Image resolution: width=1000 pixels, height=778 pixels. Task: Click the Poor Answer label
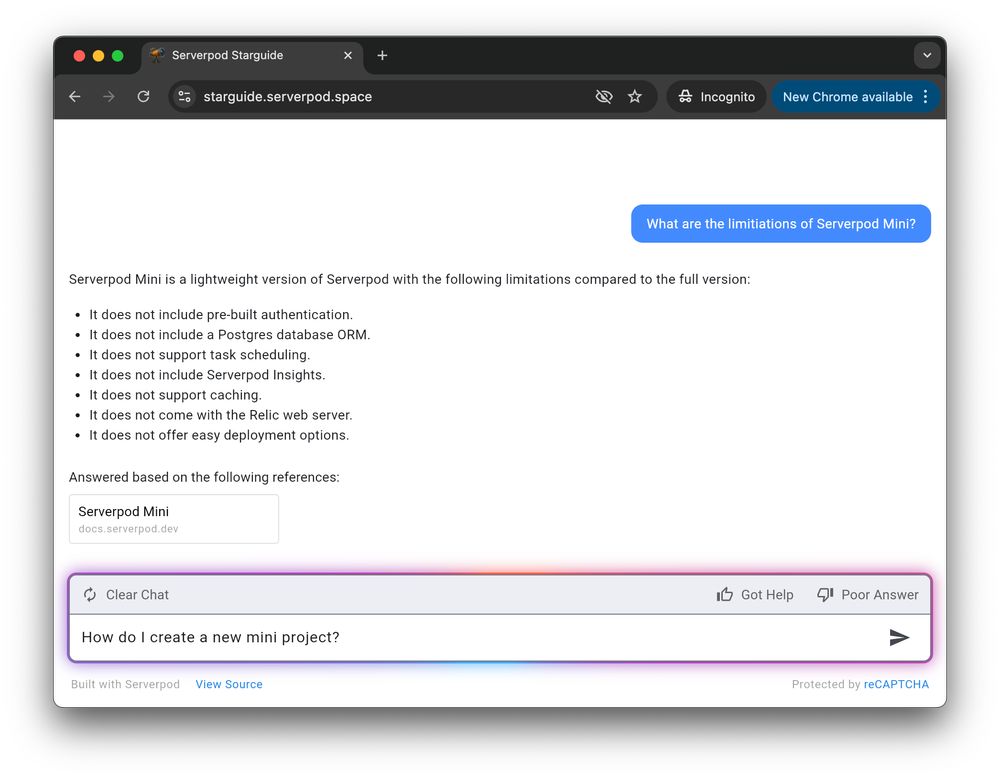tap(879, 594)
